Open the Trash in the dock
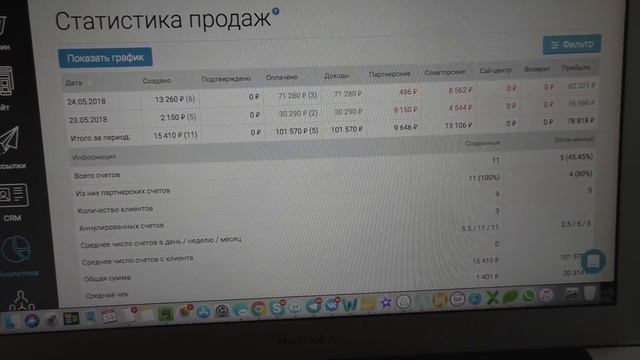The image size is (640, 360). pyautogui.click(x=590, y=293)
